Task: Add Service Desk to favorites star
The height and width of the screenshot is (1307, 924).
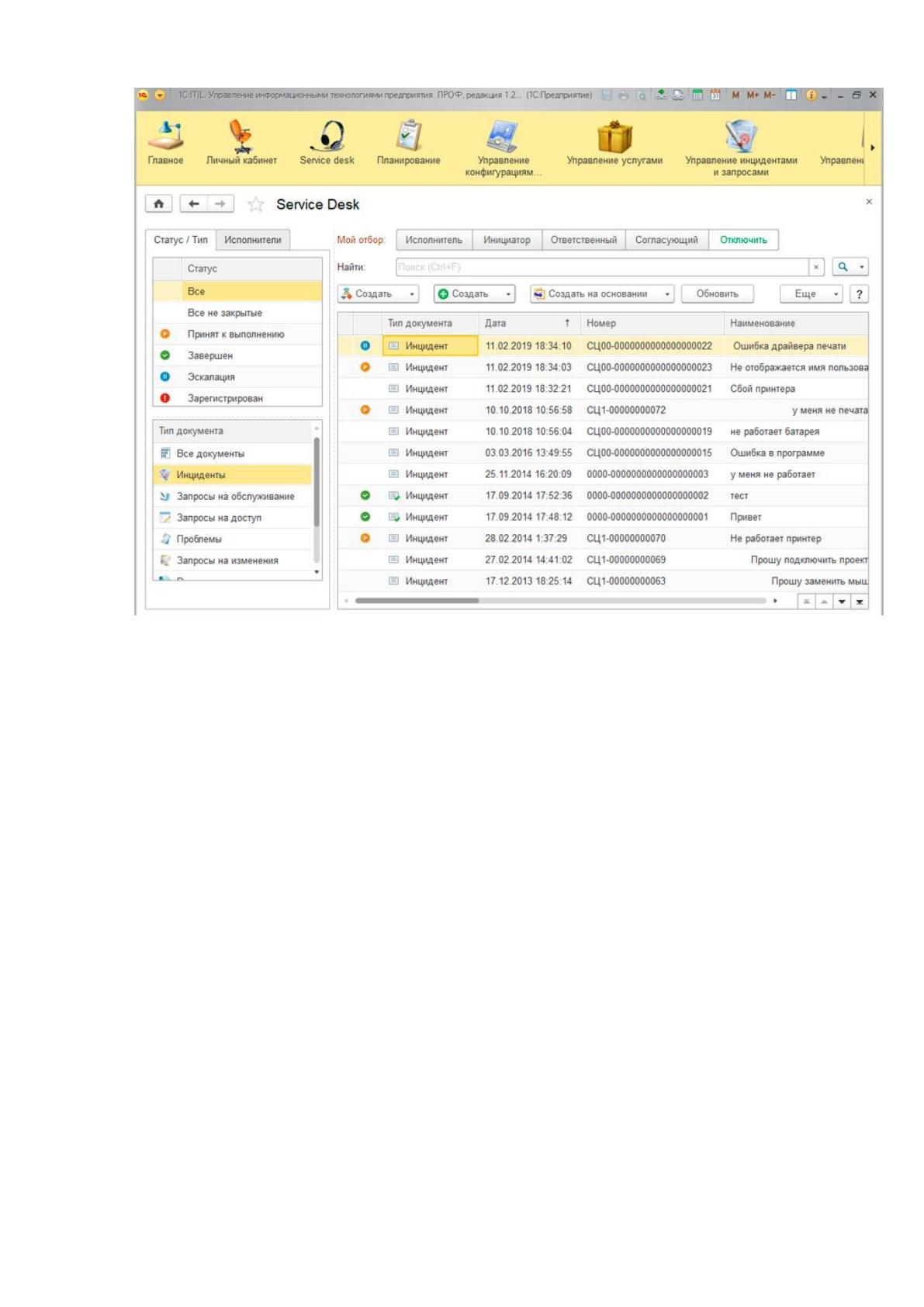Action: (x=255, y=205)
